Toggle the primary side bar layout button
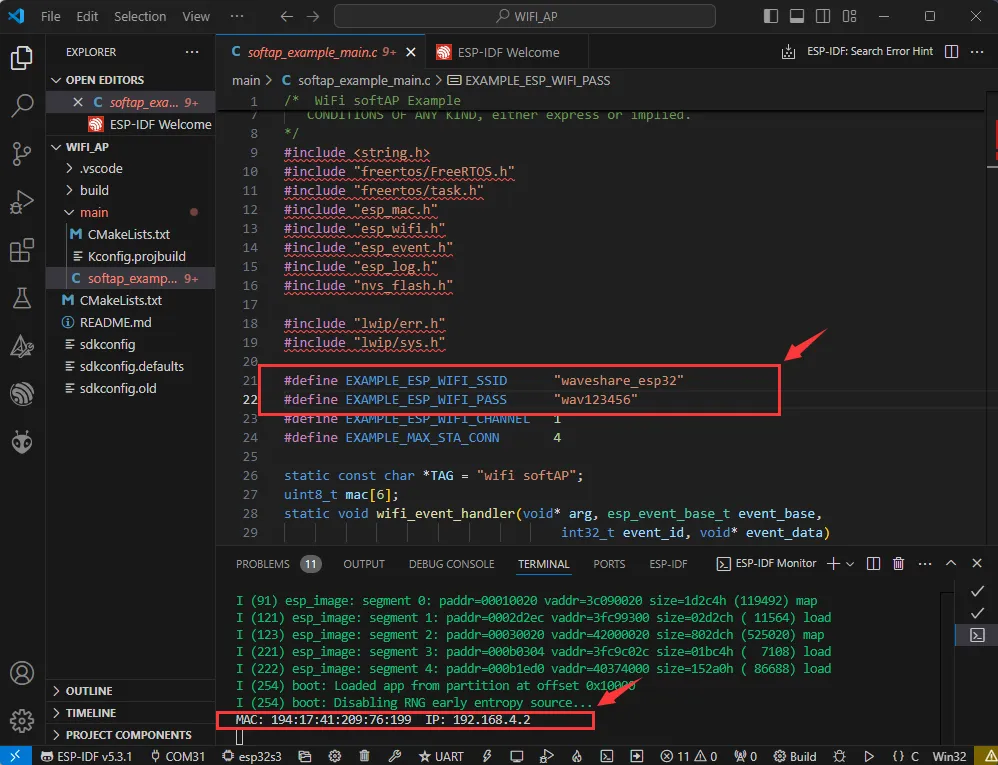 point(771,17)
